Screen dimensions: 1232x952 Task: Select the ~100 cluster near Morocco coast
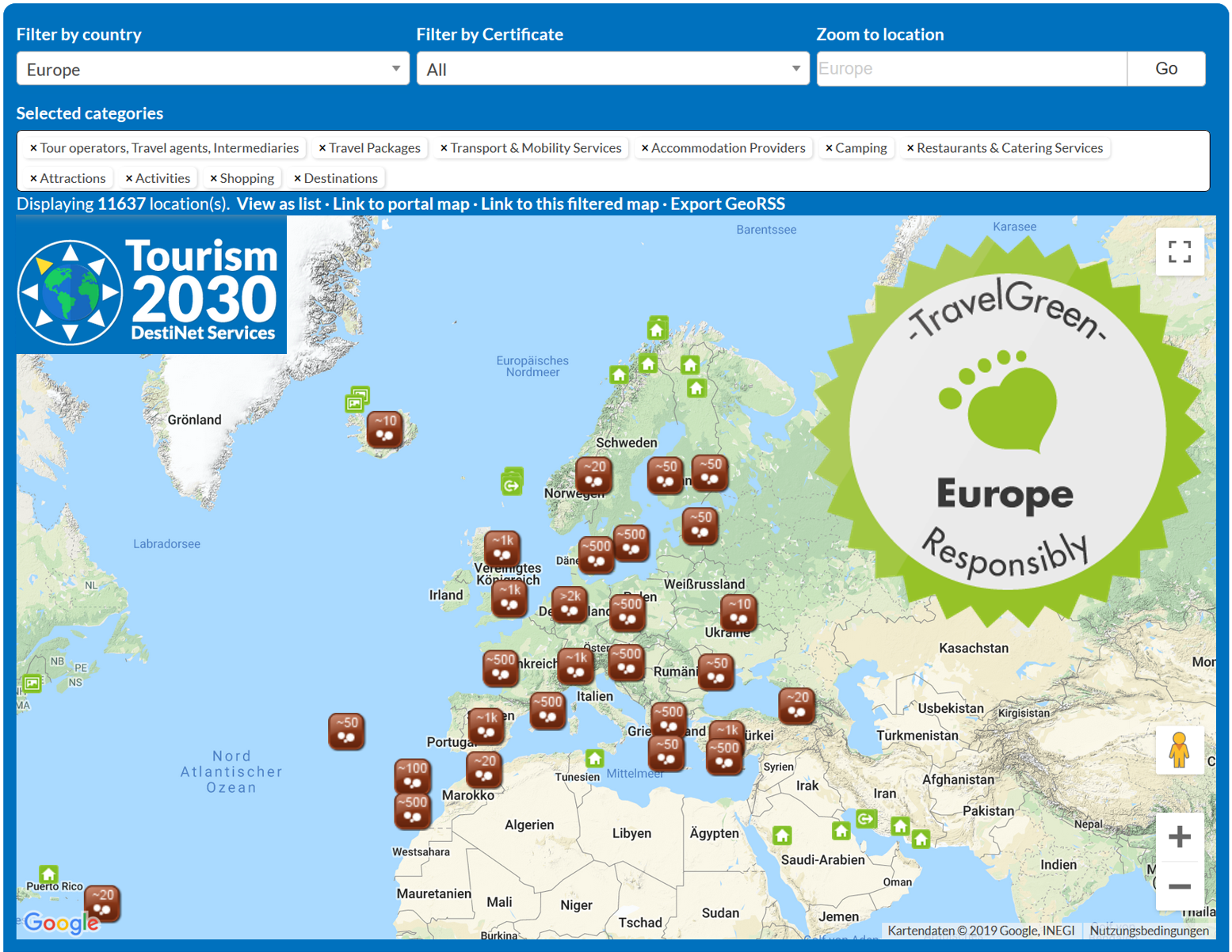click(413, 775)
